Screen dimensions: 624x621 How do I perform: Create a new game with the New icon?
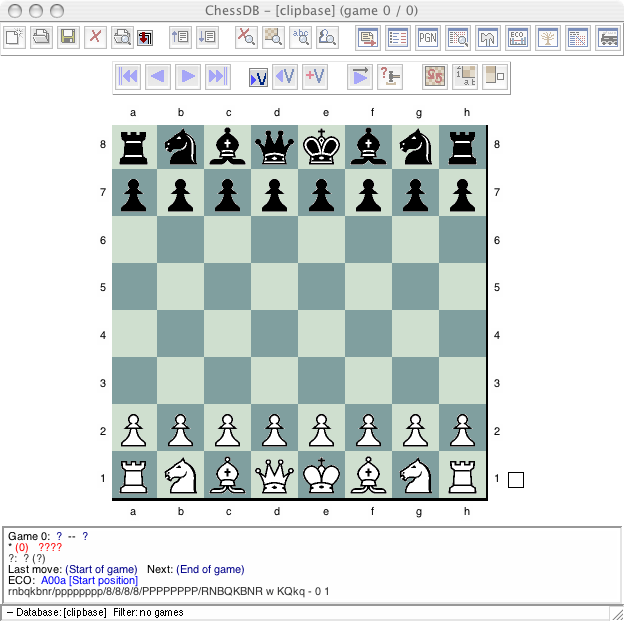point(15,38)
